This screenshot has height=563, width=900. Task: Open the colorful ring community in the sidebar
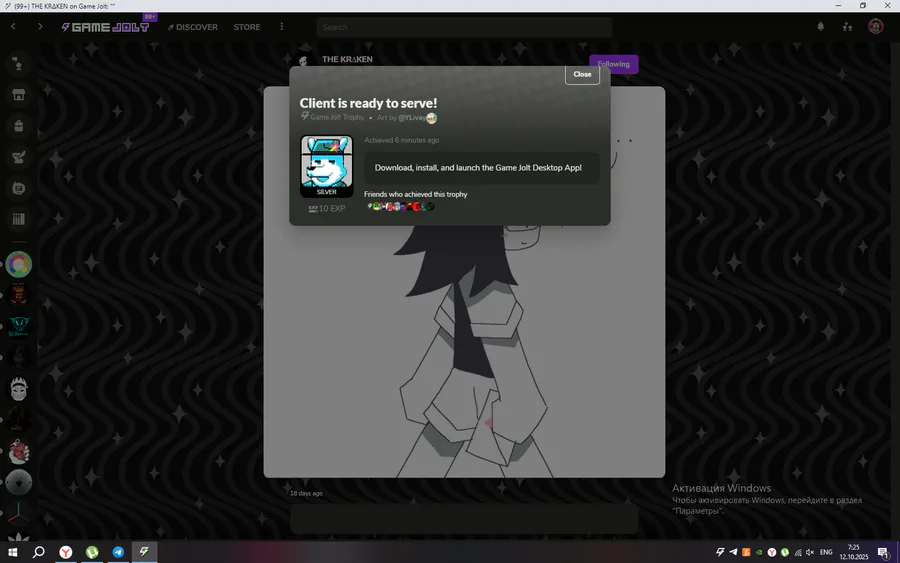(x=18, y=265)
